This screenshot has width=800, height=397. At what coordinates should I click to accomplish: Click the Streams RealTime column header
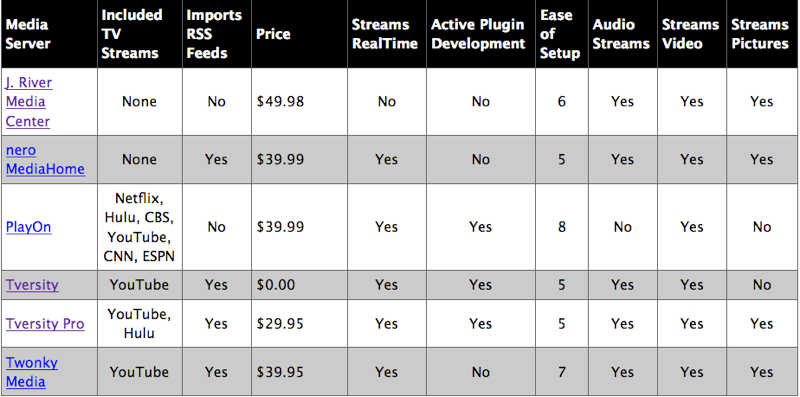coord(386,34)
